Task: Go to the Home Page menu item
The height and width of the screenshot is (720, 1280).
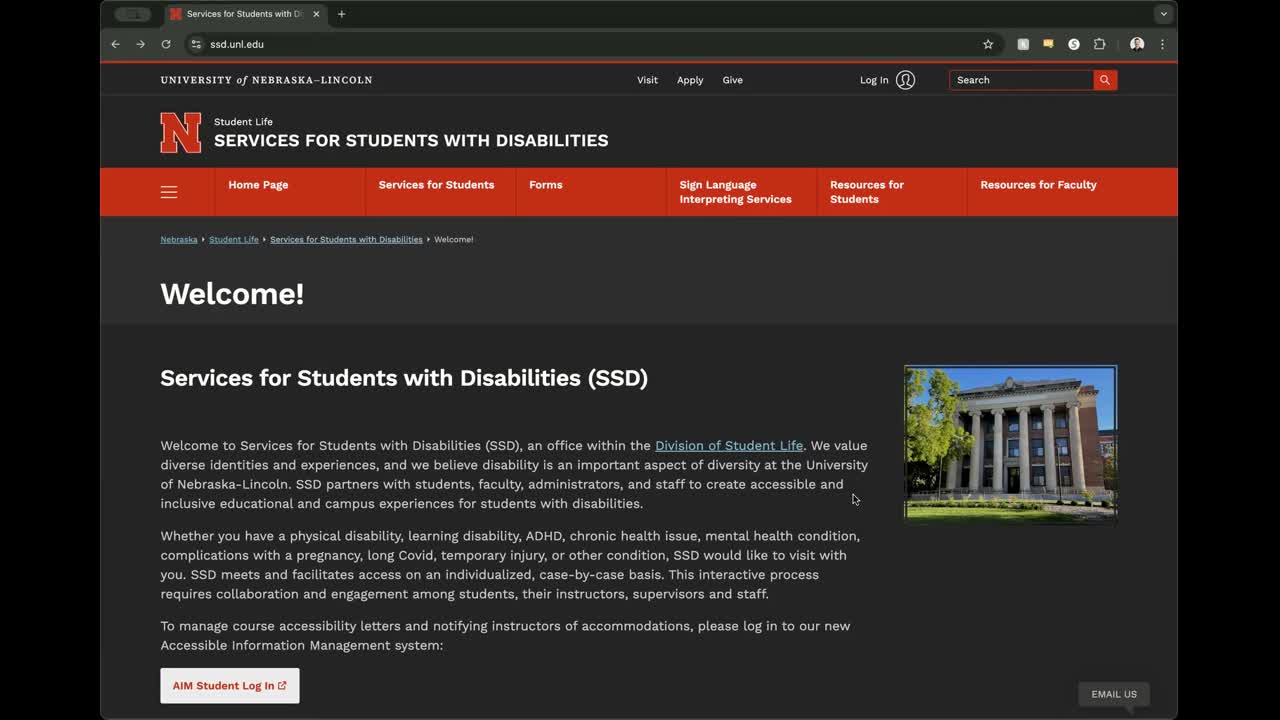Action: [x=258, y=185]
